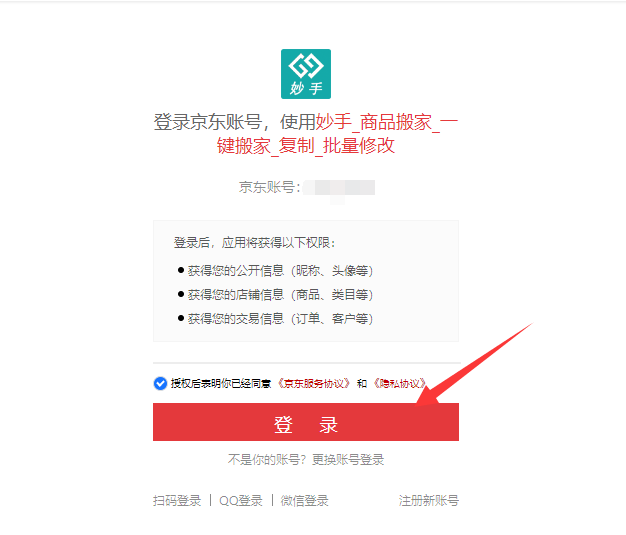Click the red arrow pointing at login
626x535 pixels.
point(474,364)
